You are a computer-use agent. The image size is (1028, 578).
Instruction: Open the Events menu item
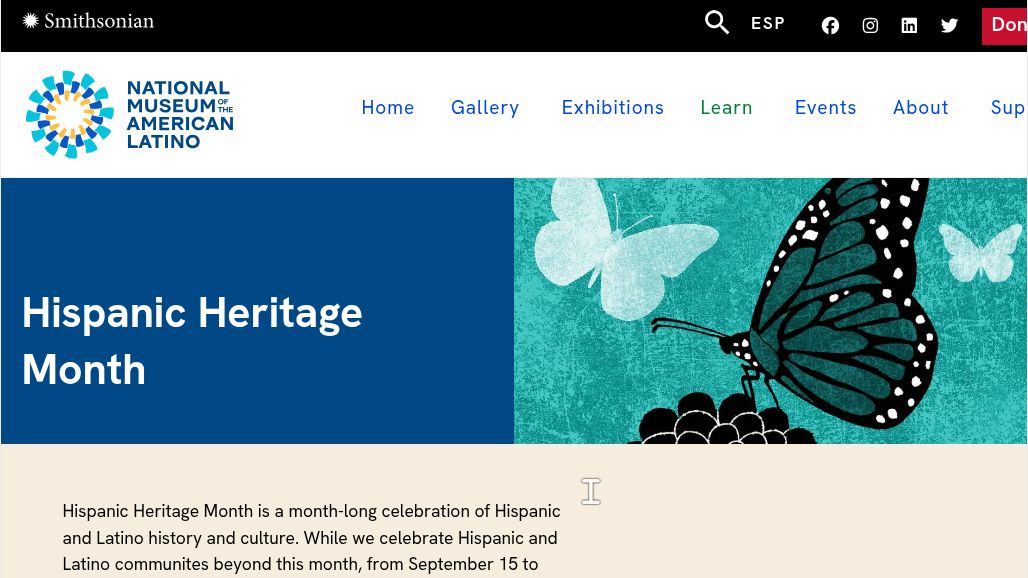(x=825, y=108)
